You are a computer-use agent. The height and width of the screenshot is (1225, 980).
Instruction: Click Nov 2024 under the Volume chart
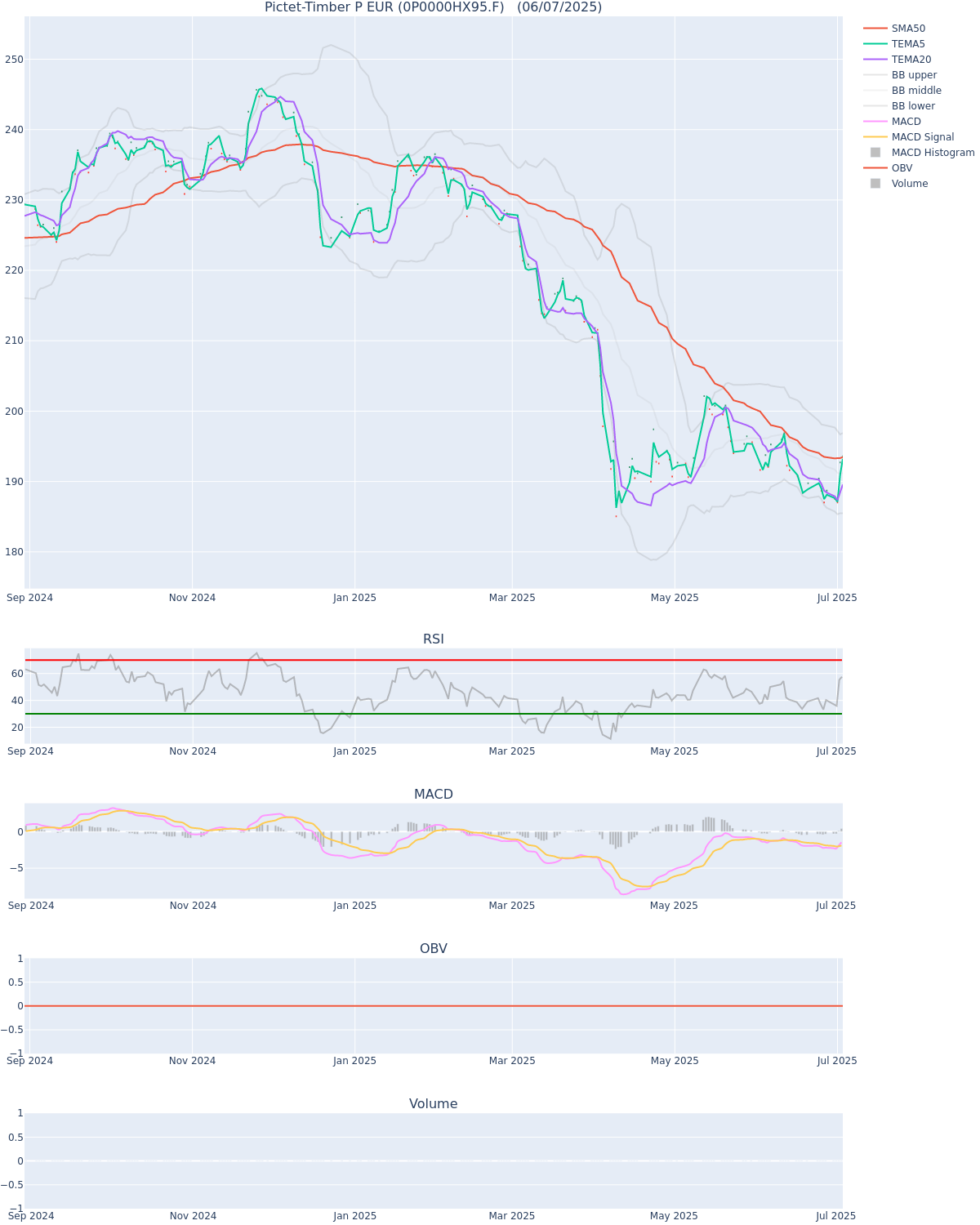click(x=193, y=1216)
